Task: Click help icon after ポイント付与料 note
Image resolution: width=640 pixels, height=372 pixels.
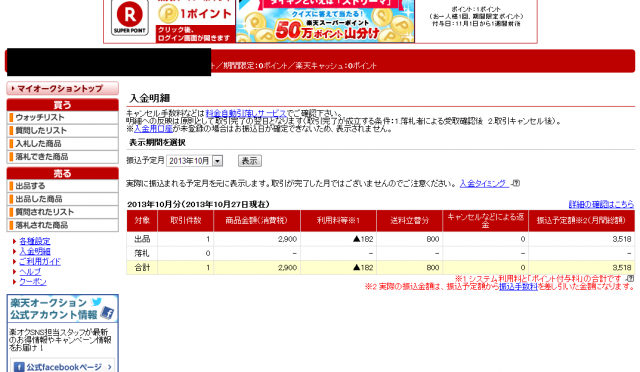Action: pyautogui.click(x=631, y=278)
